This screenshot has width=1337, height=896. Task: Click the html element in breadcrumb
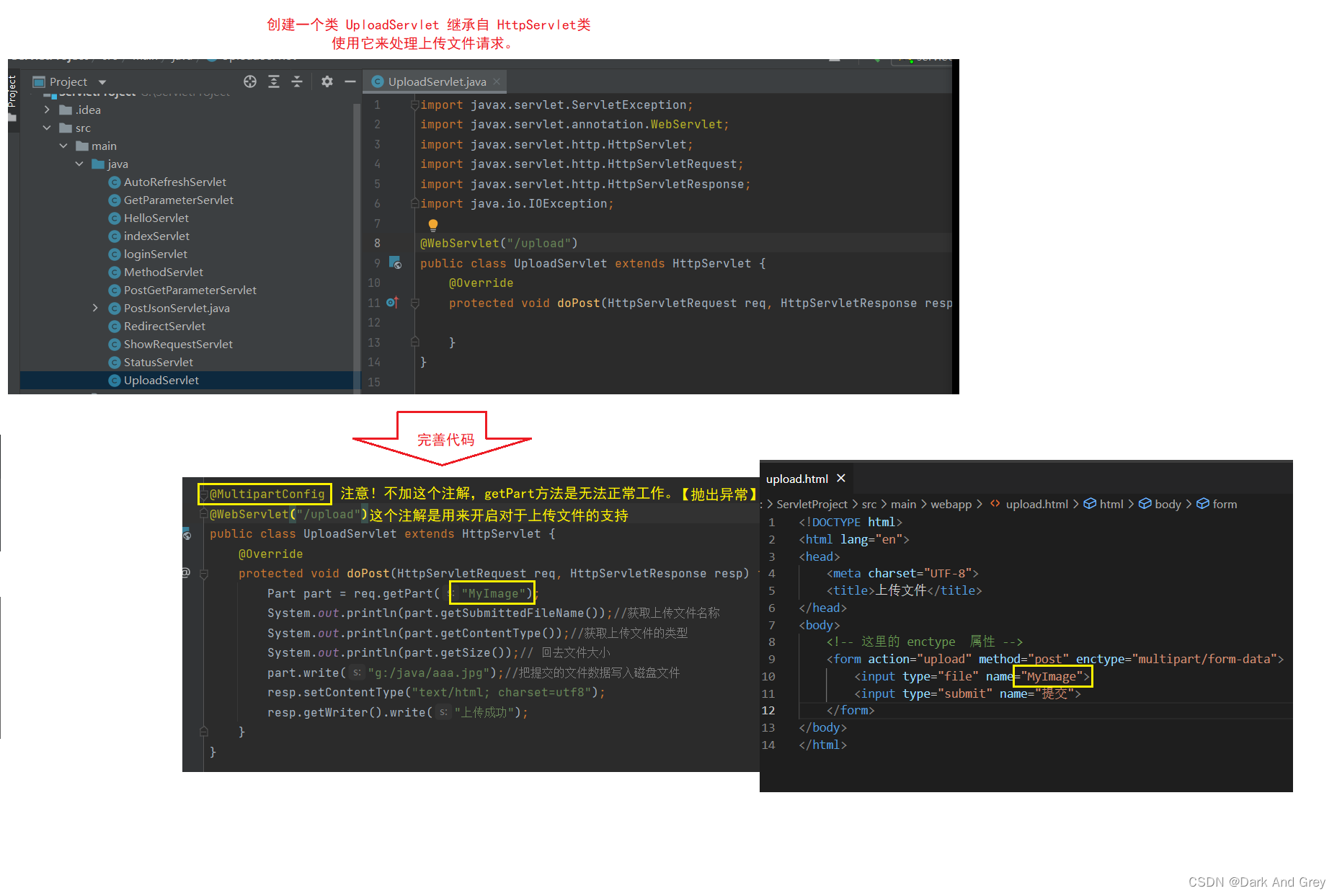(x=1111, y=504)
